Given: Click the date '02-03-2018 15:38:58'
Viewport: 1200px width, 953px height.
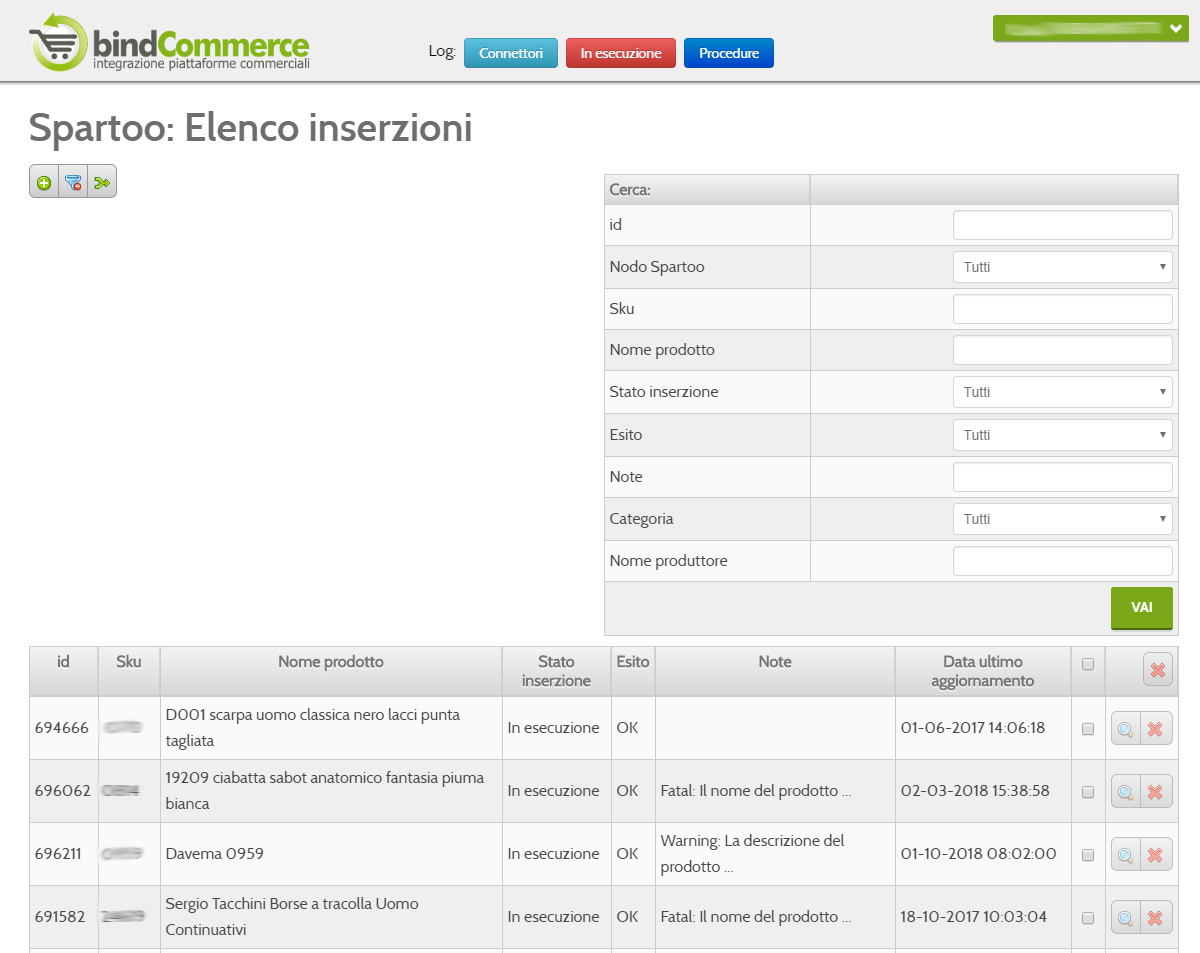Looking at the screenshot, I should (x=975, y=791).
